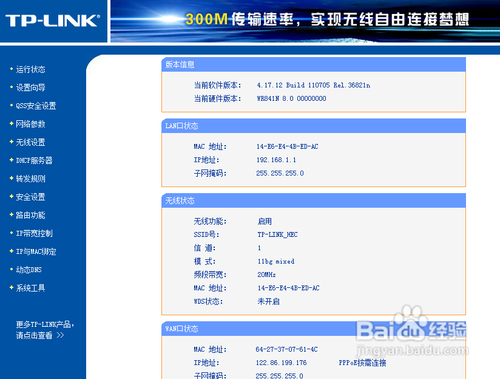
Task: Click the LAN口状态 section header
Action: (x=313, y=126)
